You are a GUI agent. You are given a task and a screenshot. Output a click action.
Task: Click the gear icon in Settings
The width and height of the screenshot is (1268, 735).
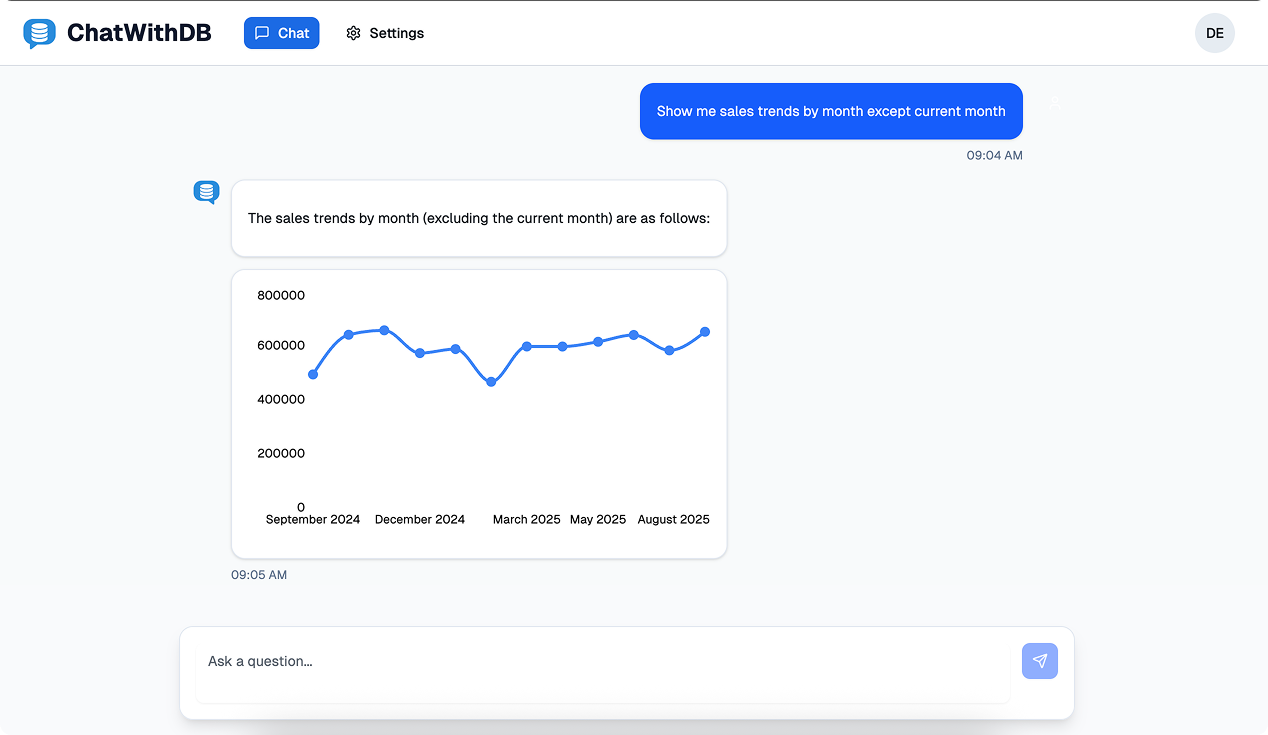pos(353,33)
